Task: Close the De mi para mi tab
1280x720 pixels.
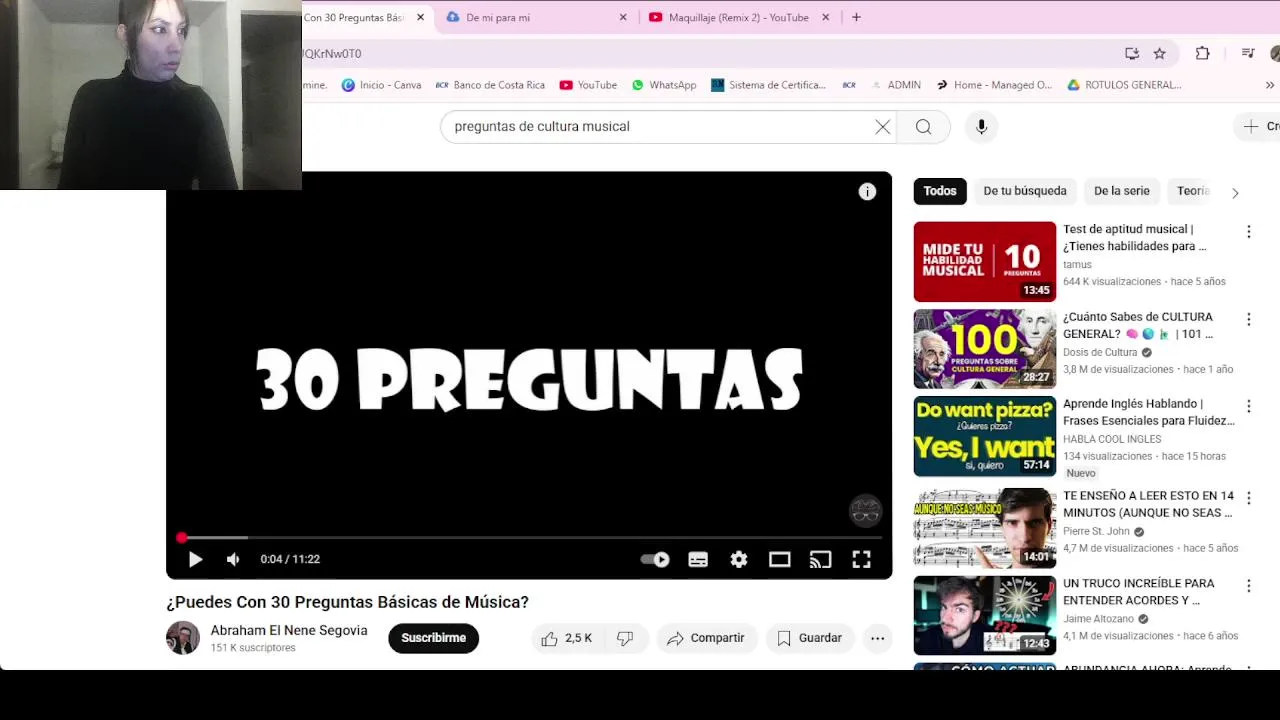Action: (623, 17)
